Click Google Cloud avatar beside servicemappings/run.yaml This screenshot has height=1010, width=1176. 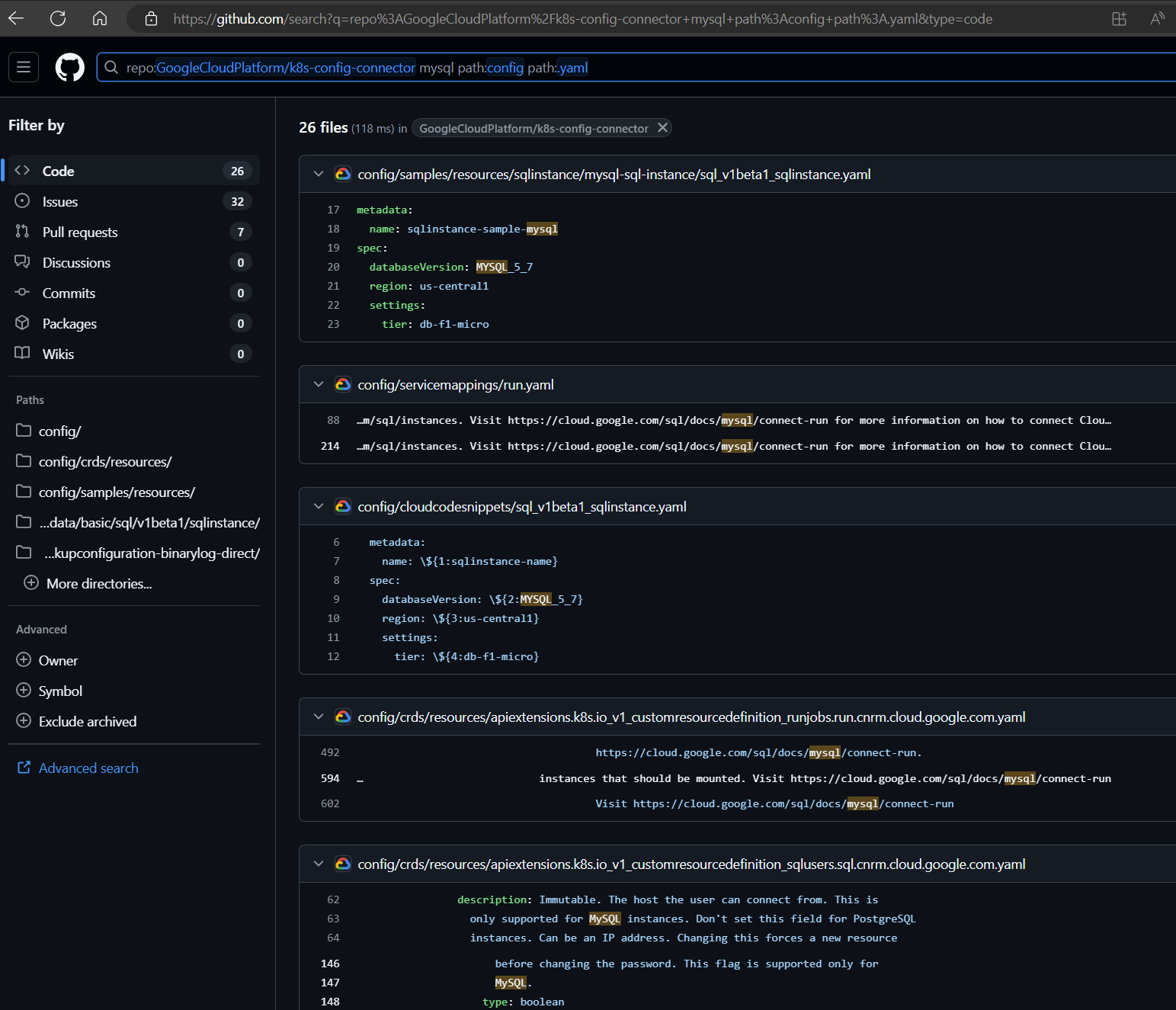[343, 384]
